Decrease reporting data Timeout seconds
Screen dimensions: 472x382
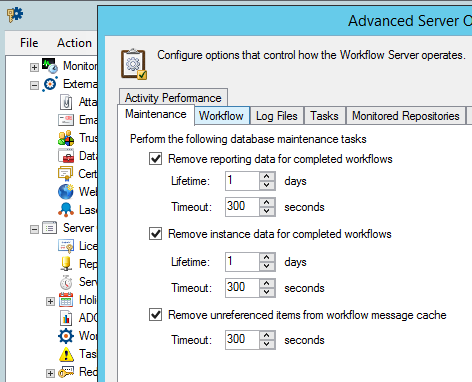(x=267, y=211)
